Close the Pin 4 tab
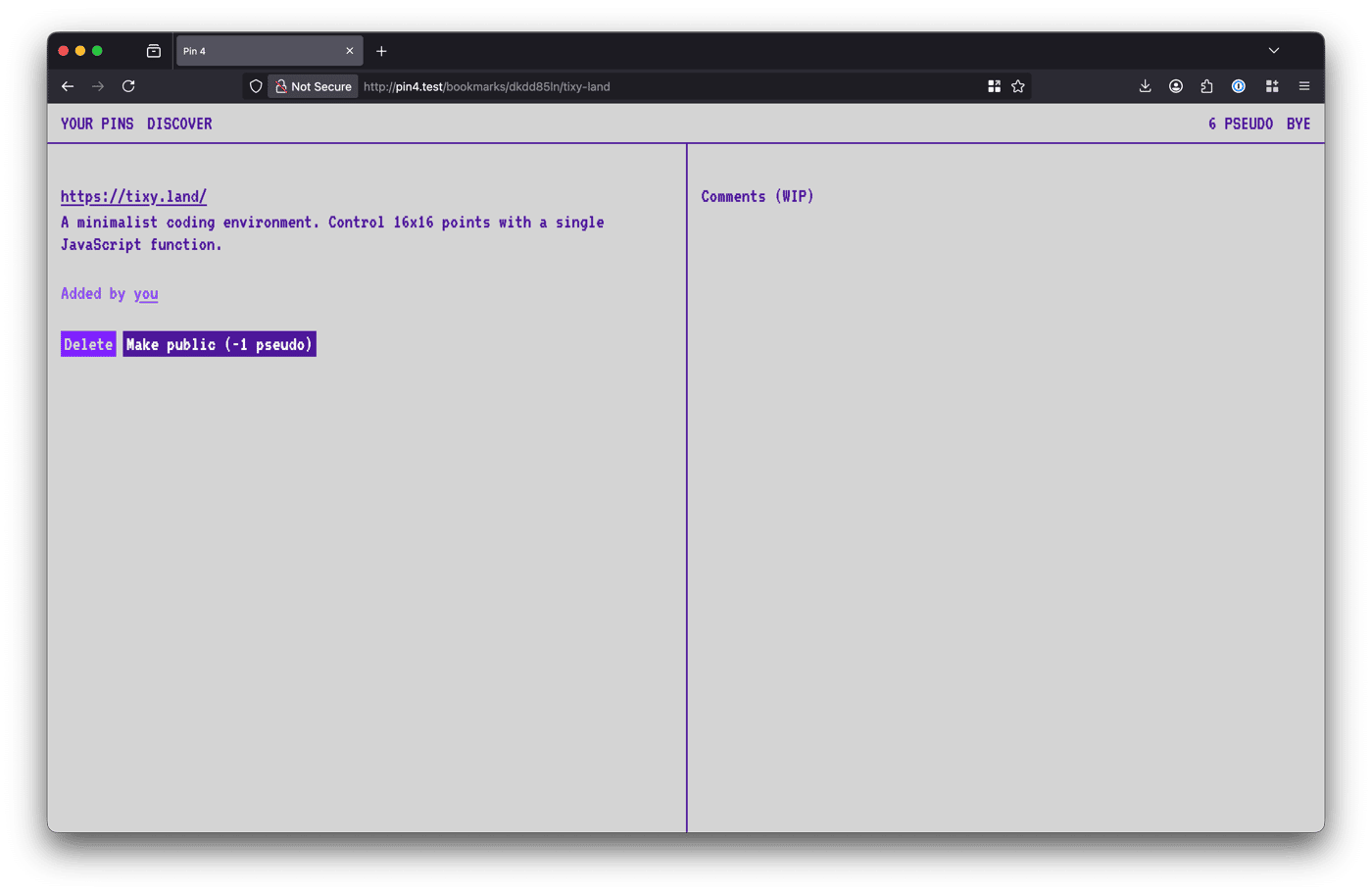The height and width of the screenshot is (895, 1372). click(350, 51)
